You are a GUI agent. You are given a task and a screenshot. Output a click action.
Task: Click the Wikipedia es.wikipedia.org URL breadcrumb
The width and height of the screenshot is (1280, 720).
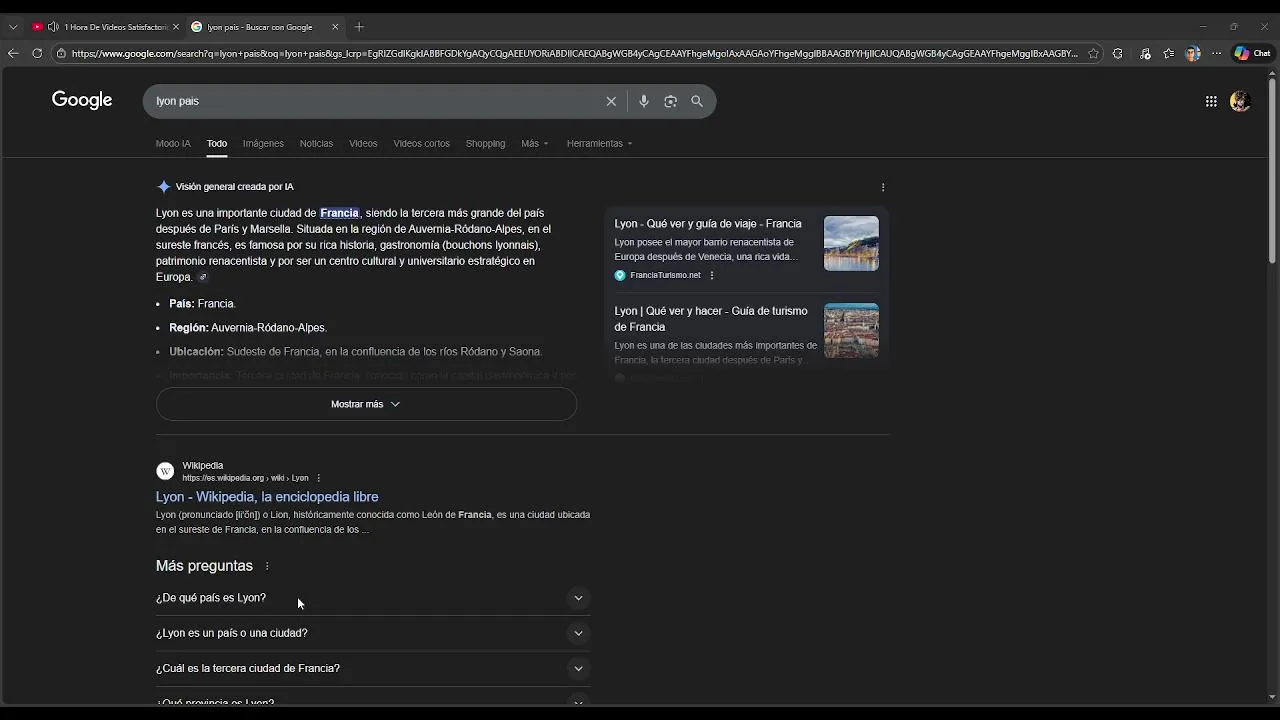pos(245,478)
